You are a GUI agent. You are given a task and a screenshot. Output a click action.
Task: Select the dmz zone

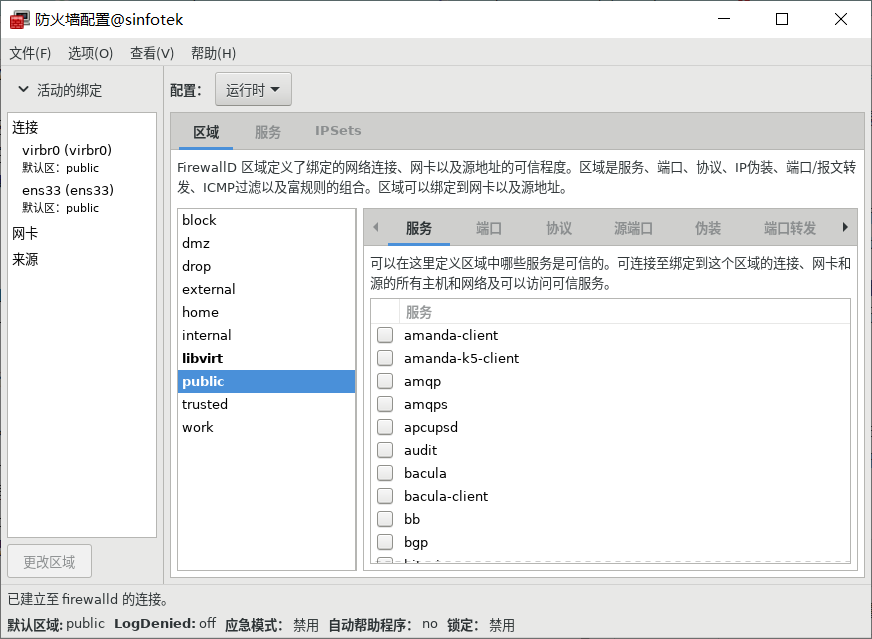(196, 243)
